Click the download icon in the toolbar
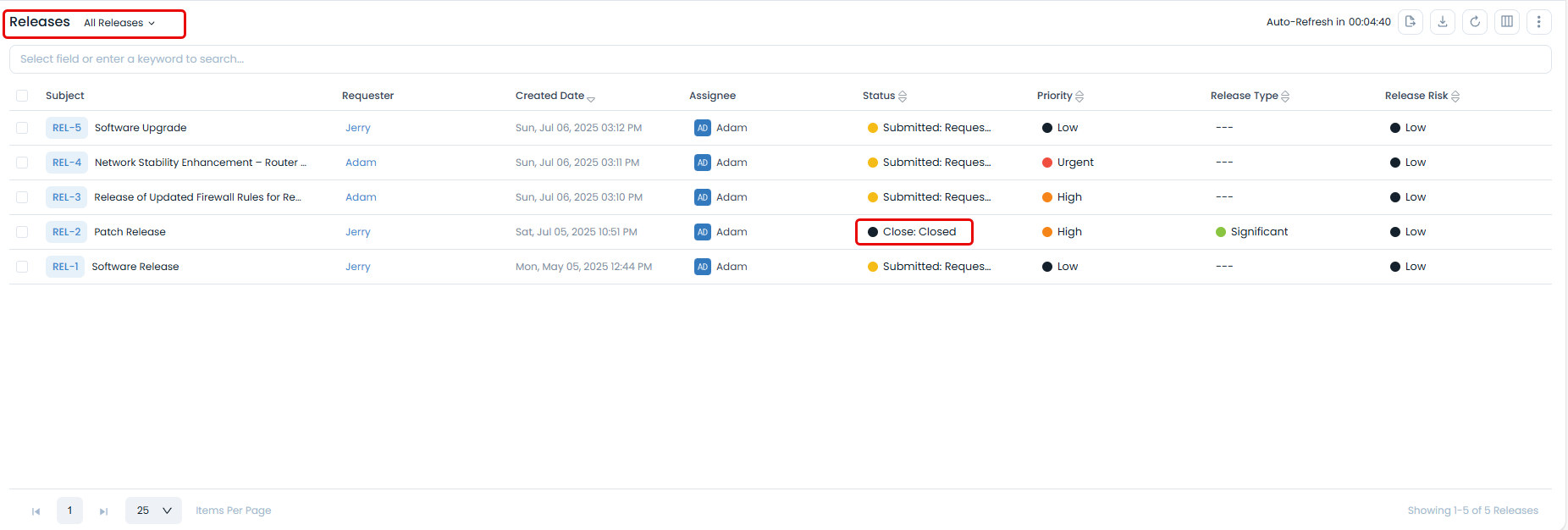 tap(1443, 22)
